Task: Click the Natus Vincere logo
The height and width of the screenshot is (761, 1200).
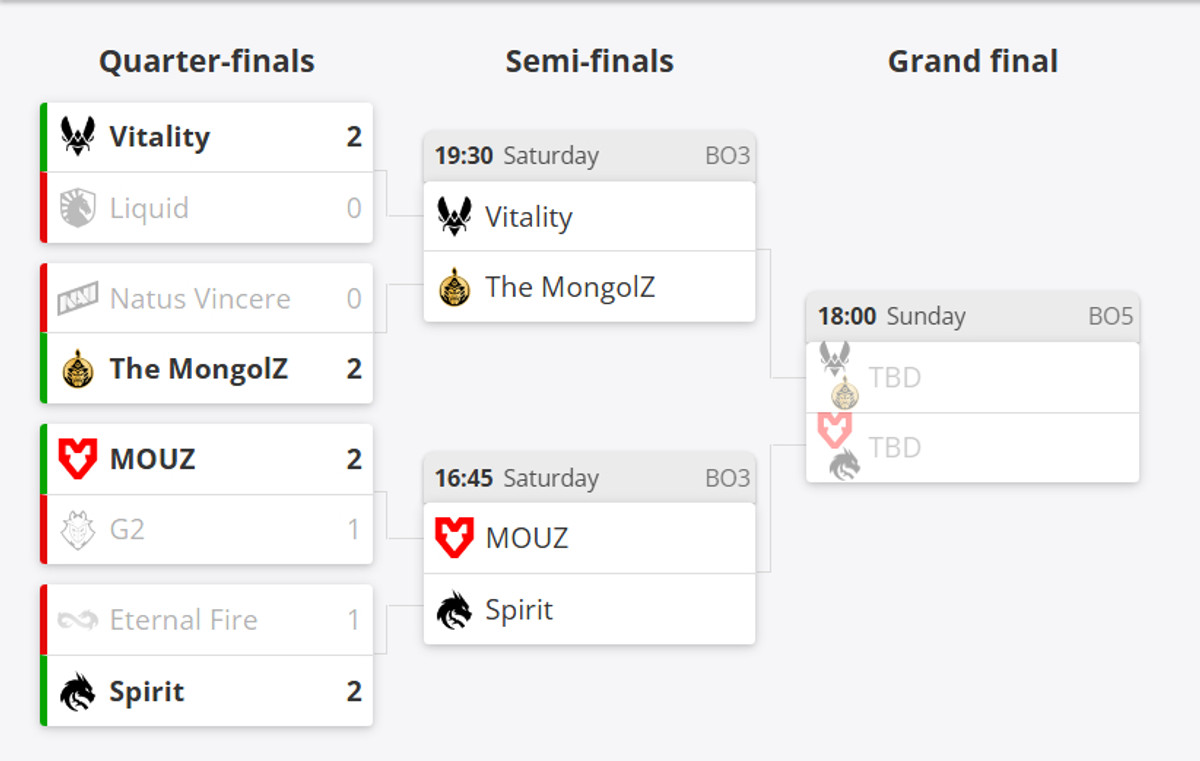Action: coord(78,298)
